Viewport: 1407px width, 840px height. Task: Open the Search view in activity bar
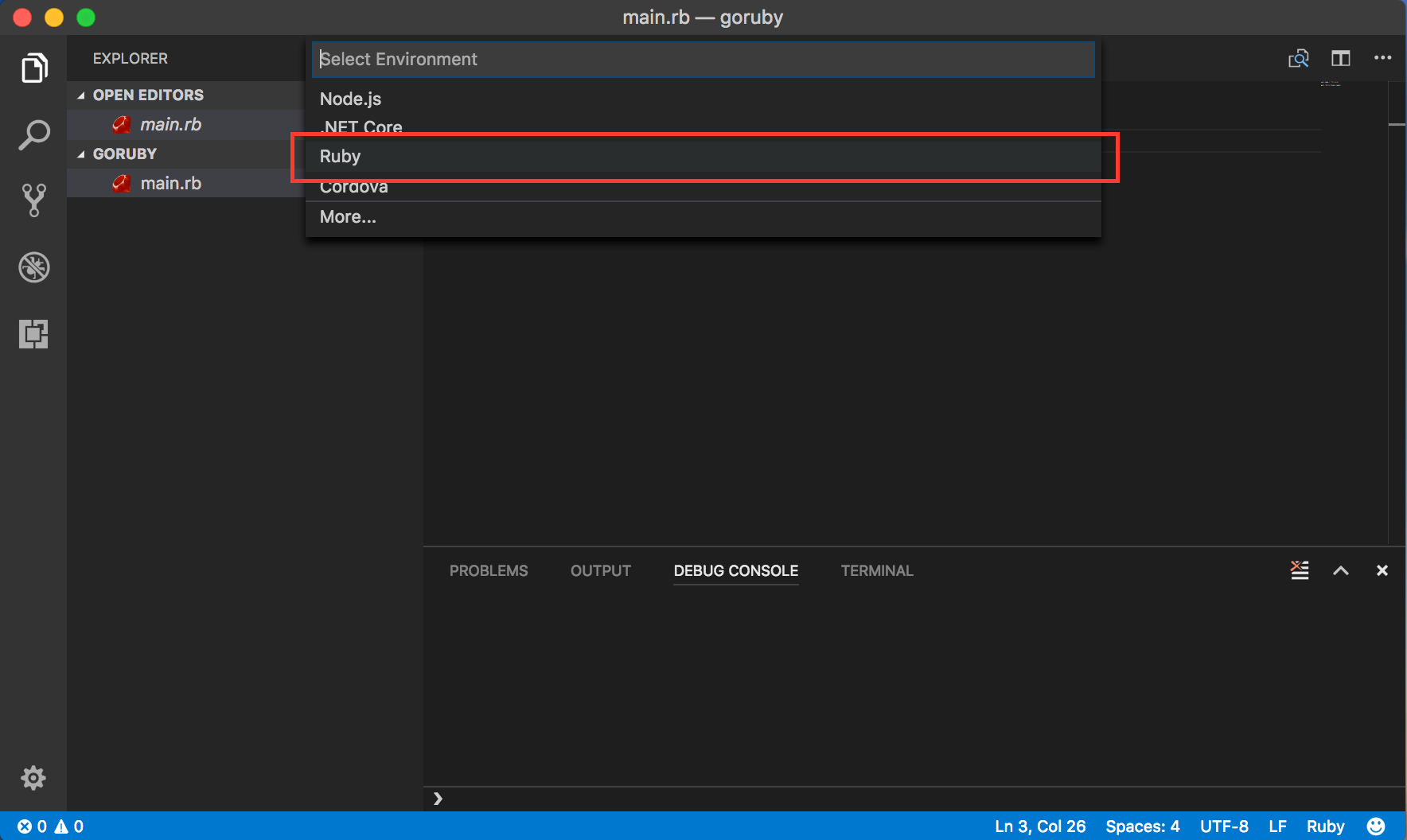(x=33, y=135)
